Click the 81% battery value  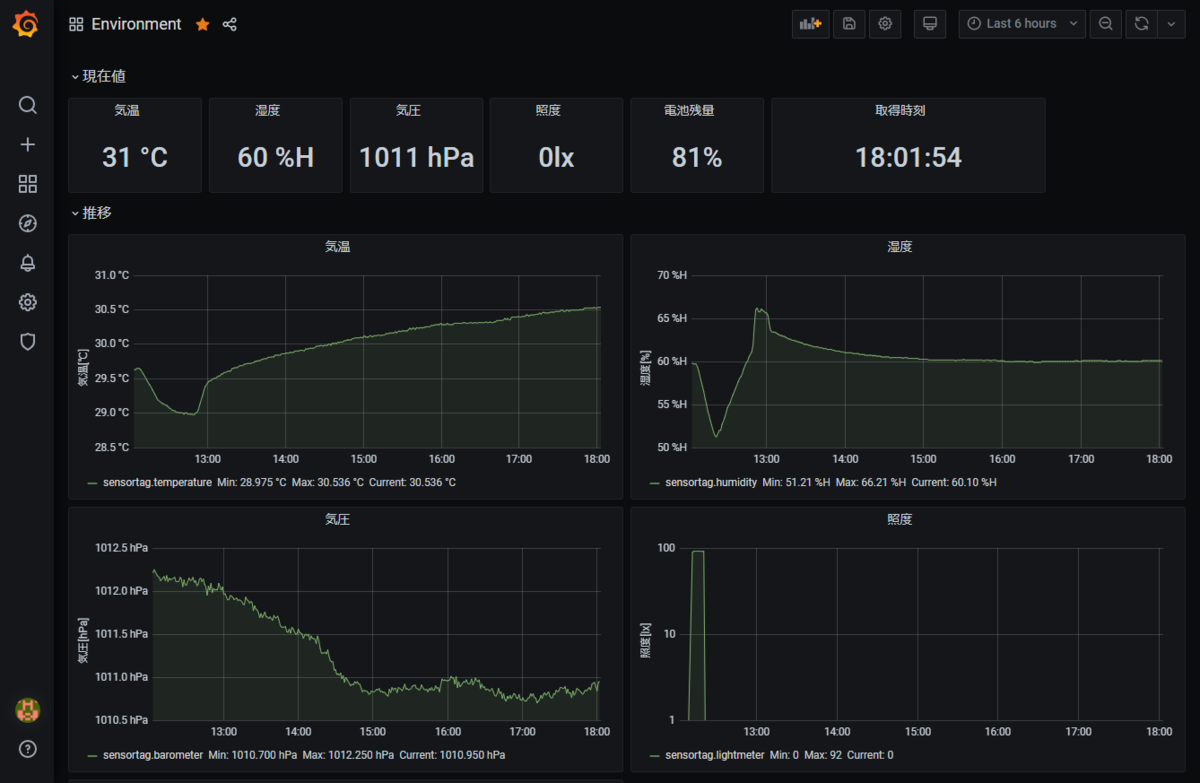click(697, 157)
